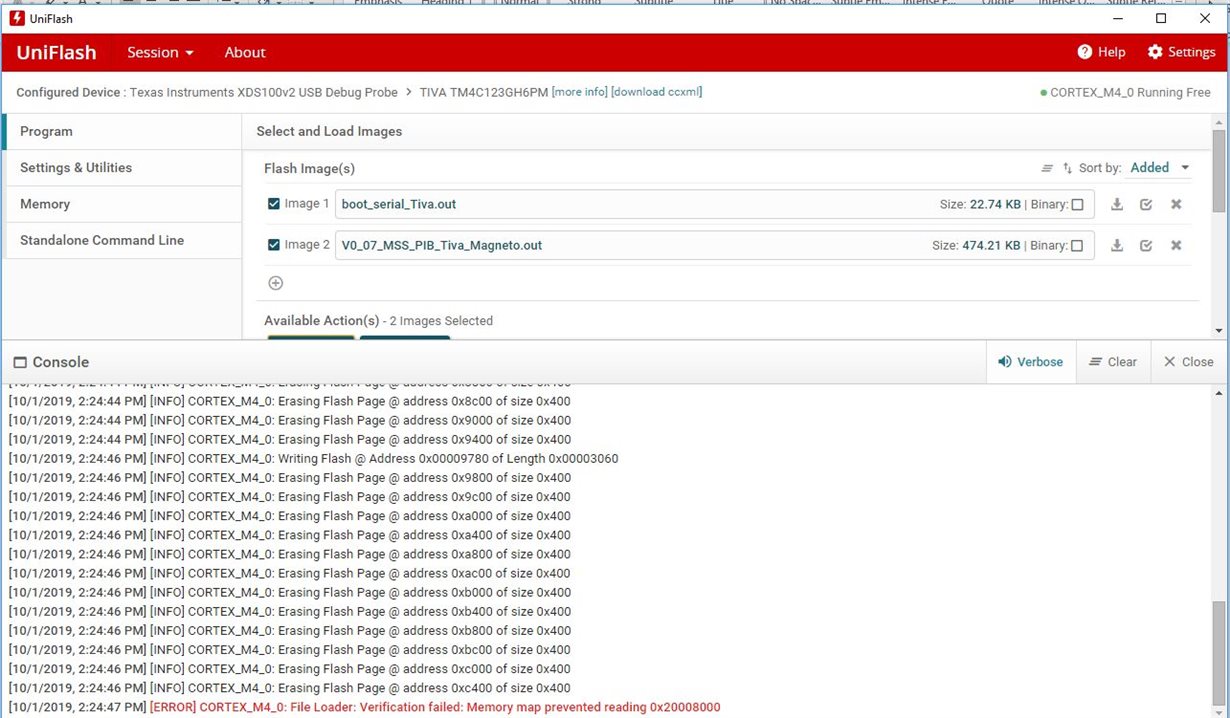Open Help from the header
1230x718 pixels.
tap(1101, 52)
